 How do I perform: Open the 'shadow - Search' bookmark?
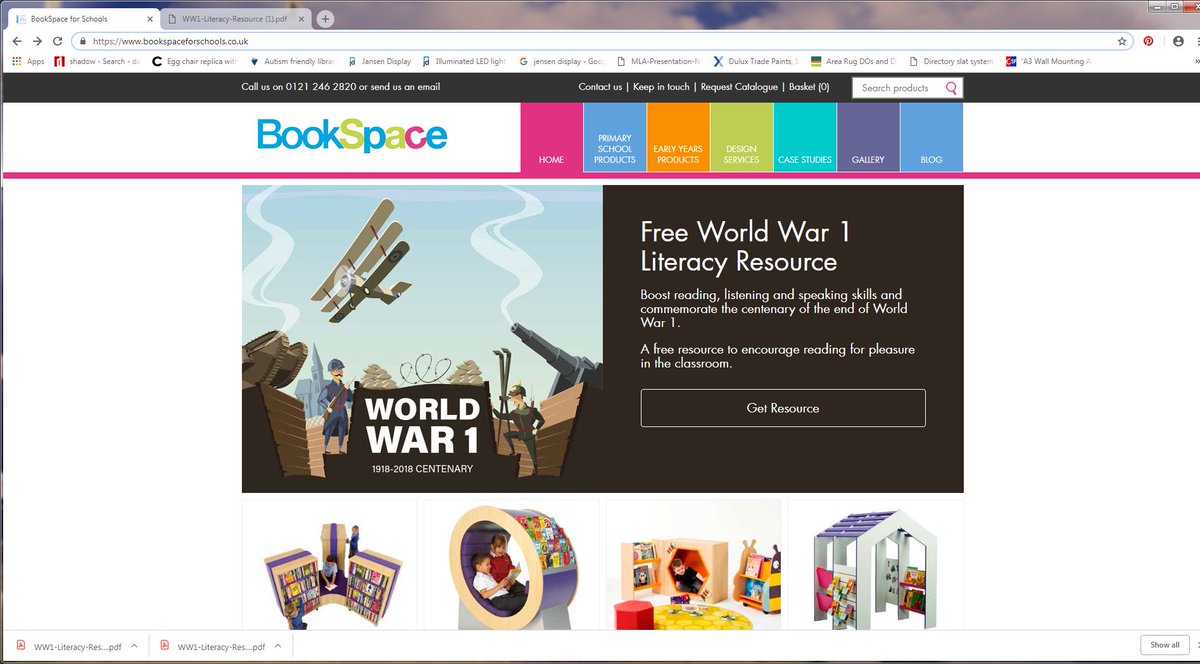click(98, 61)
